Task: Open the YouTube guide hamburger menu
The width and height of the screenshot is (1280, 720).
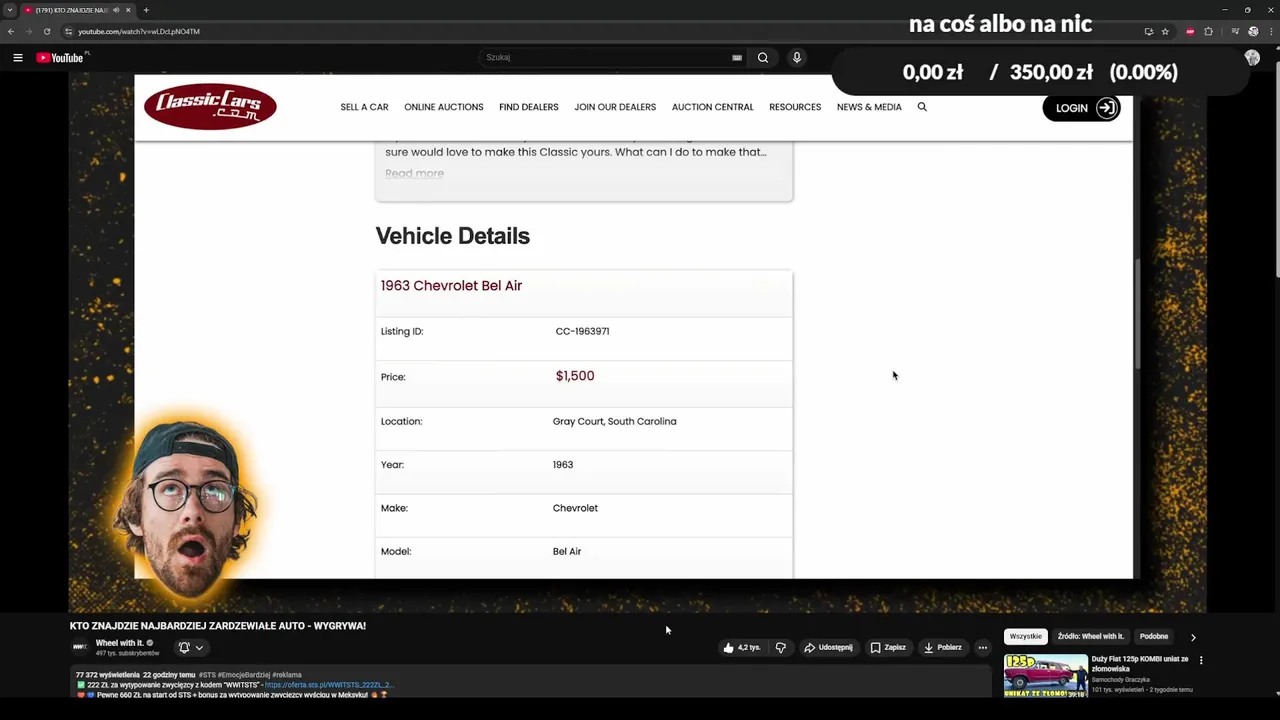Action: click(18, 58)
